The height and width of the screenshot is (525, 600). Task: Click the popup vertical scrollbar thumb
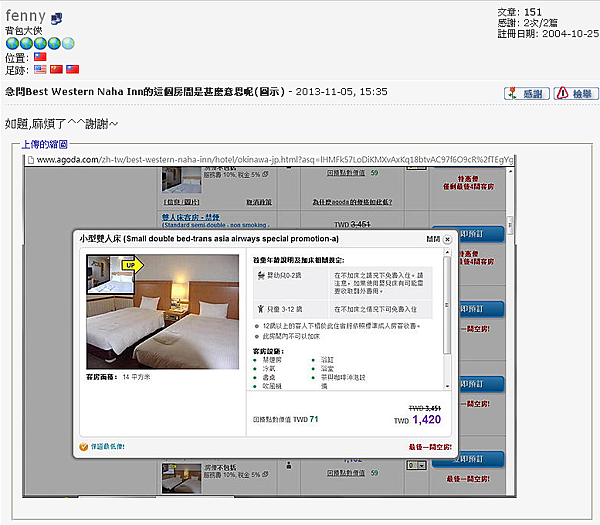click(447, 305)
